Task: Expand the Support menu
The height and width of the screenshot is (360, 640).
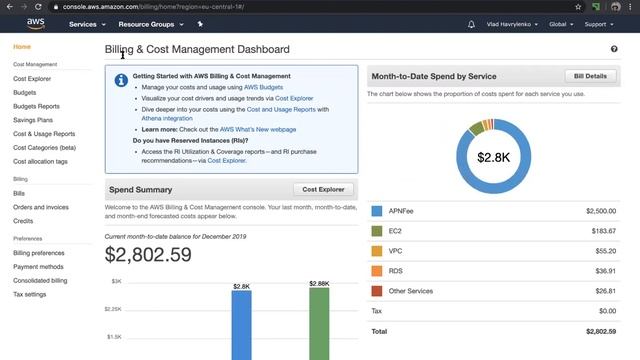Action: point(599,24)
